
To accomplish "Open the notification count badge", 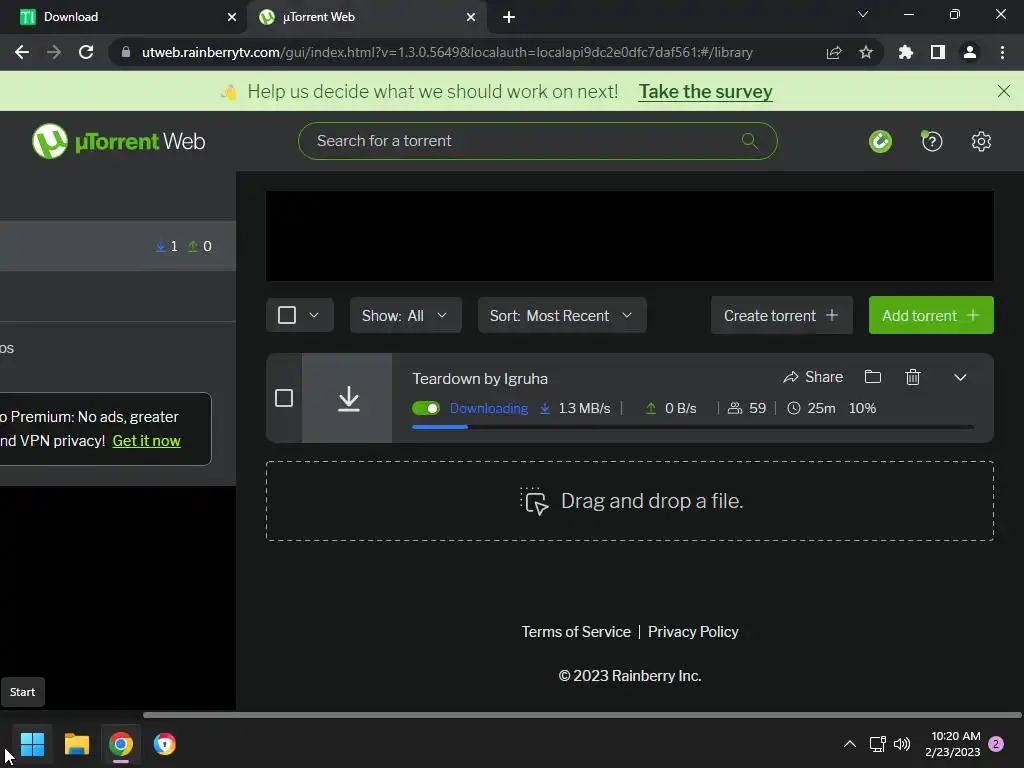I will (996, 744).
